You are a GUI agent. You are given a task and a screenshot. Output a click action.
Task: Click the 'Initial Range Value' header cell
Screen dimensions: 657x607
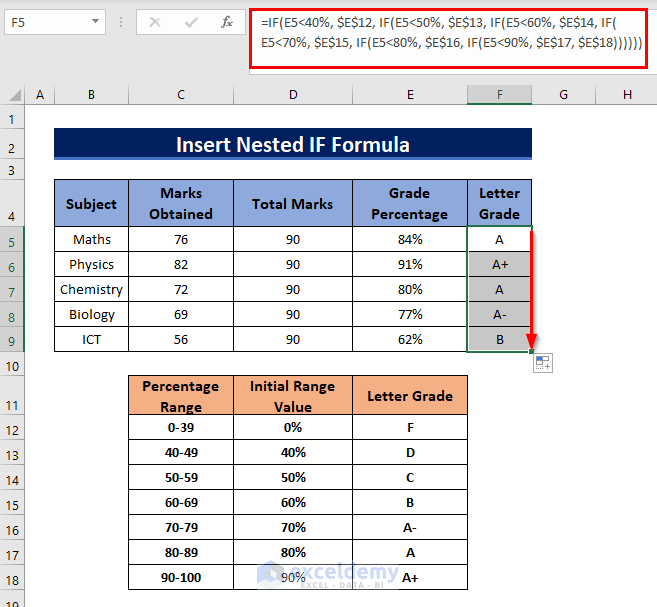click(293, 395)
